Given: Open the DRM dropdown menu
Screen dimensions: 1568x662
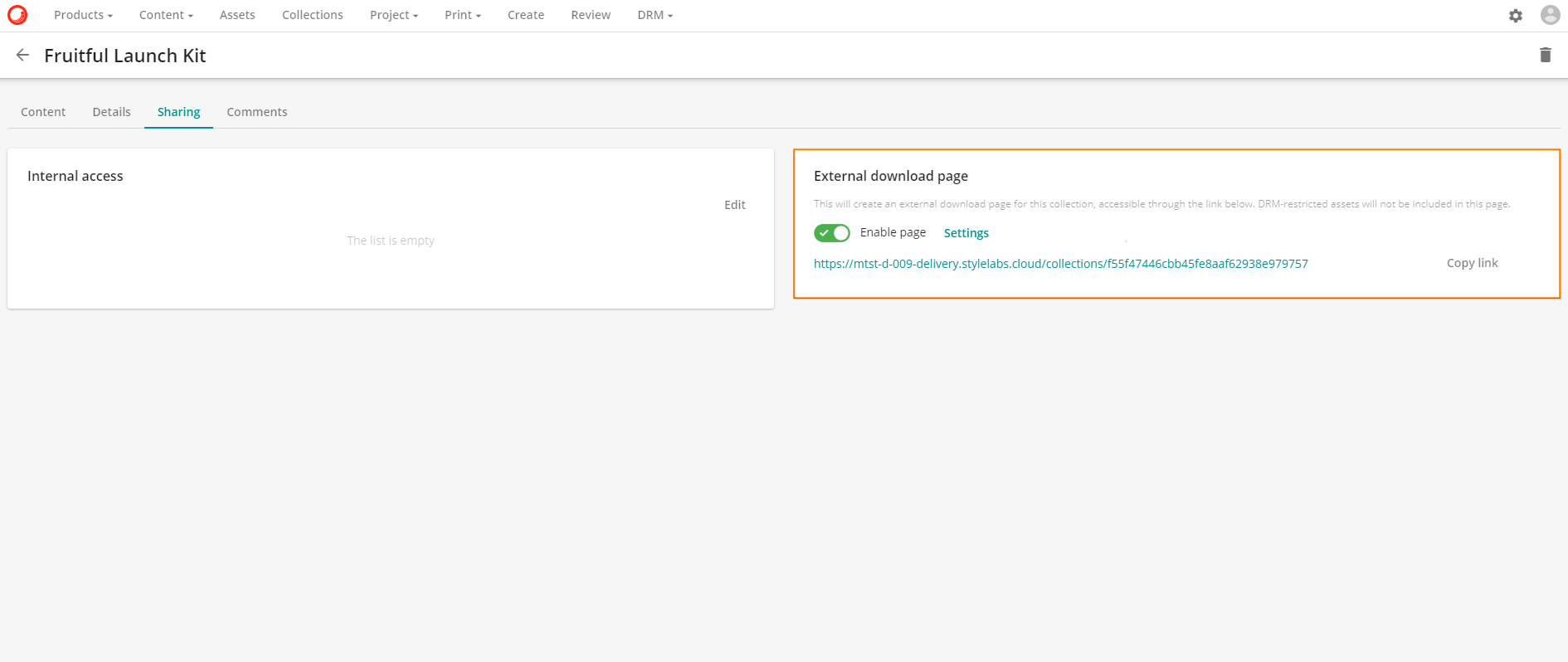Looking at the screenshot, I should tap(655, 15).
